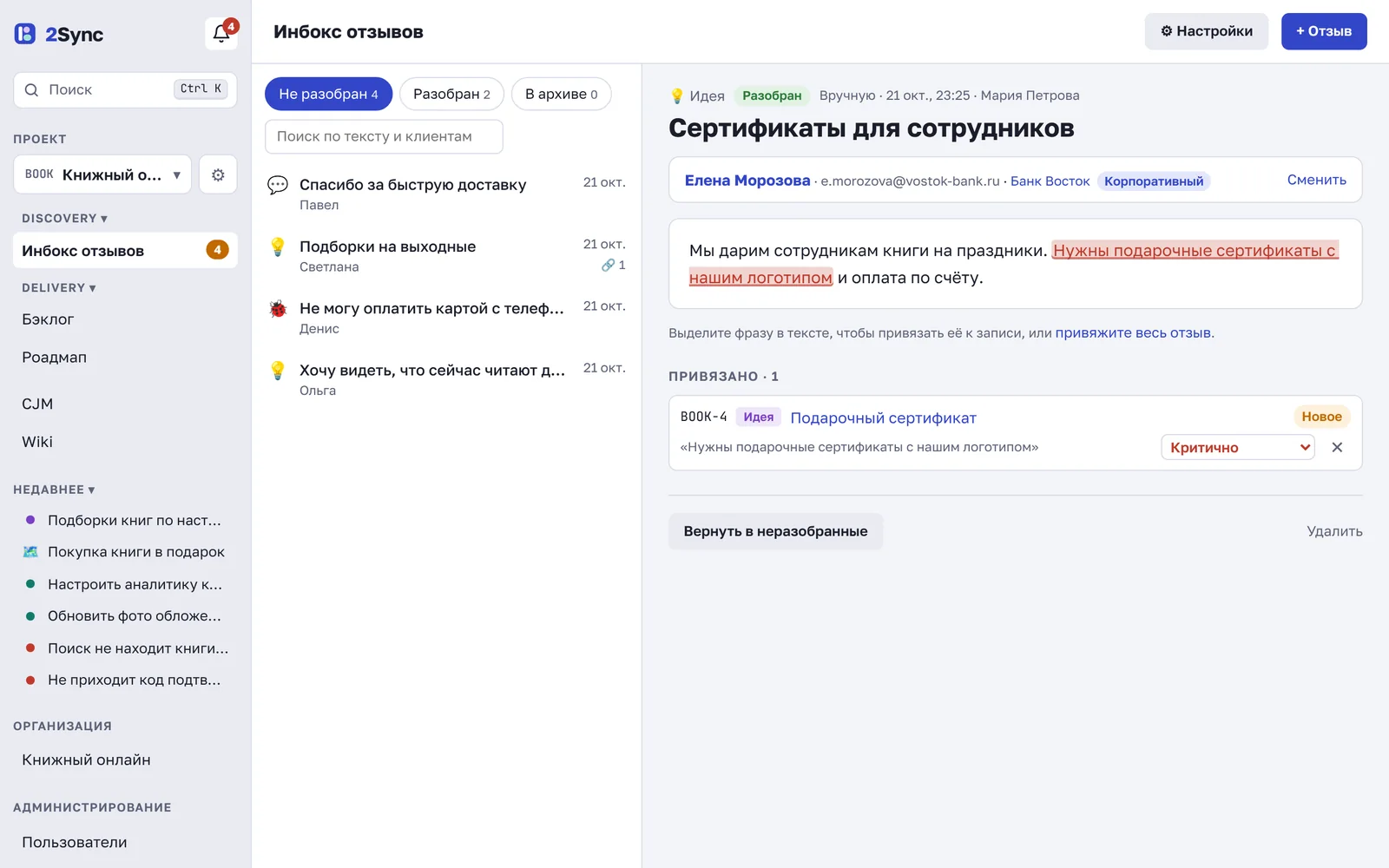Click the Разобран status badge in detail header
1389x868 pixels.
[772, 95]
